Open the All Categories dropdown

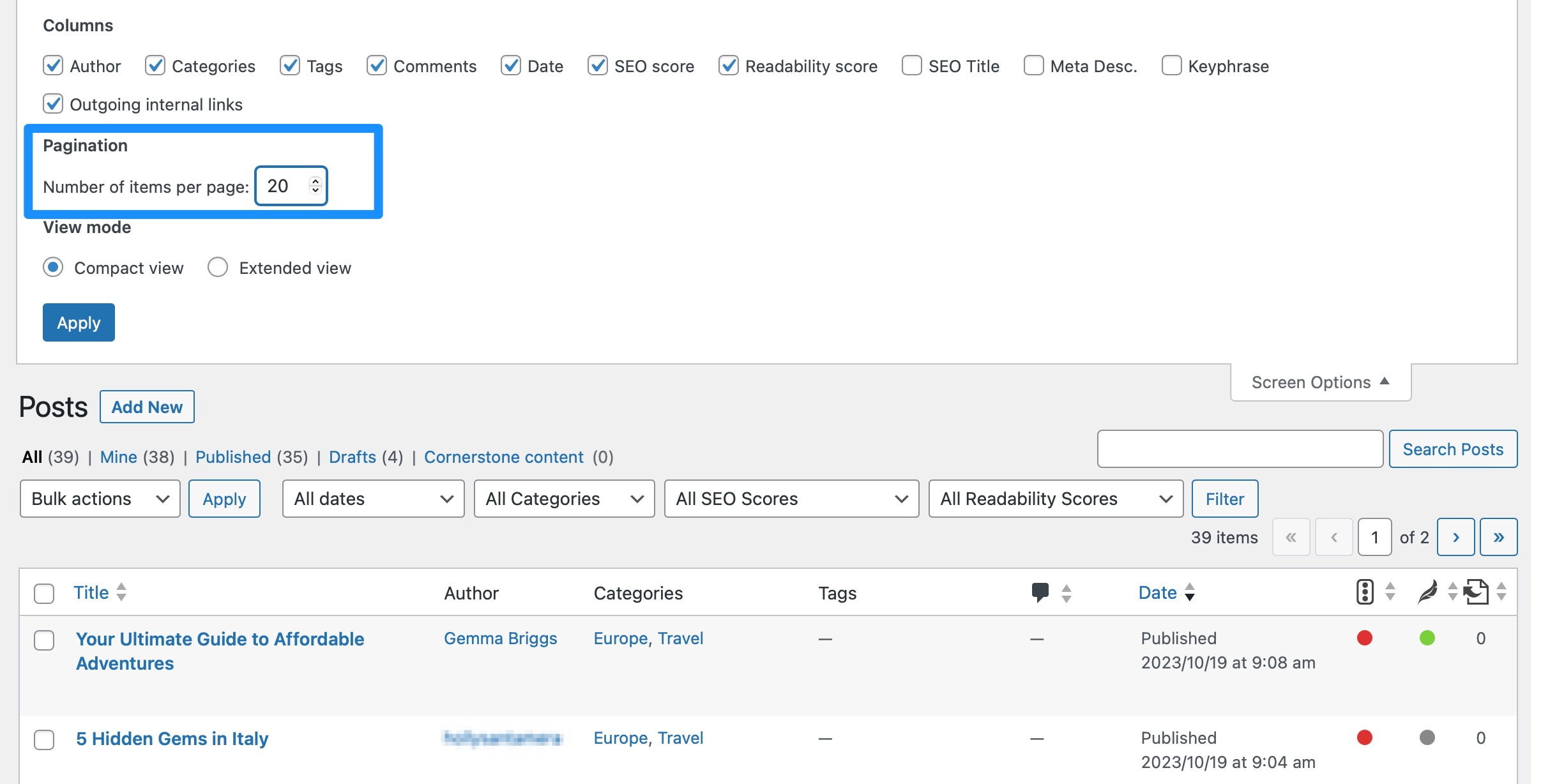pyautogui.click(x=564, y=499)
